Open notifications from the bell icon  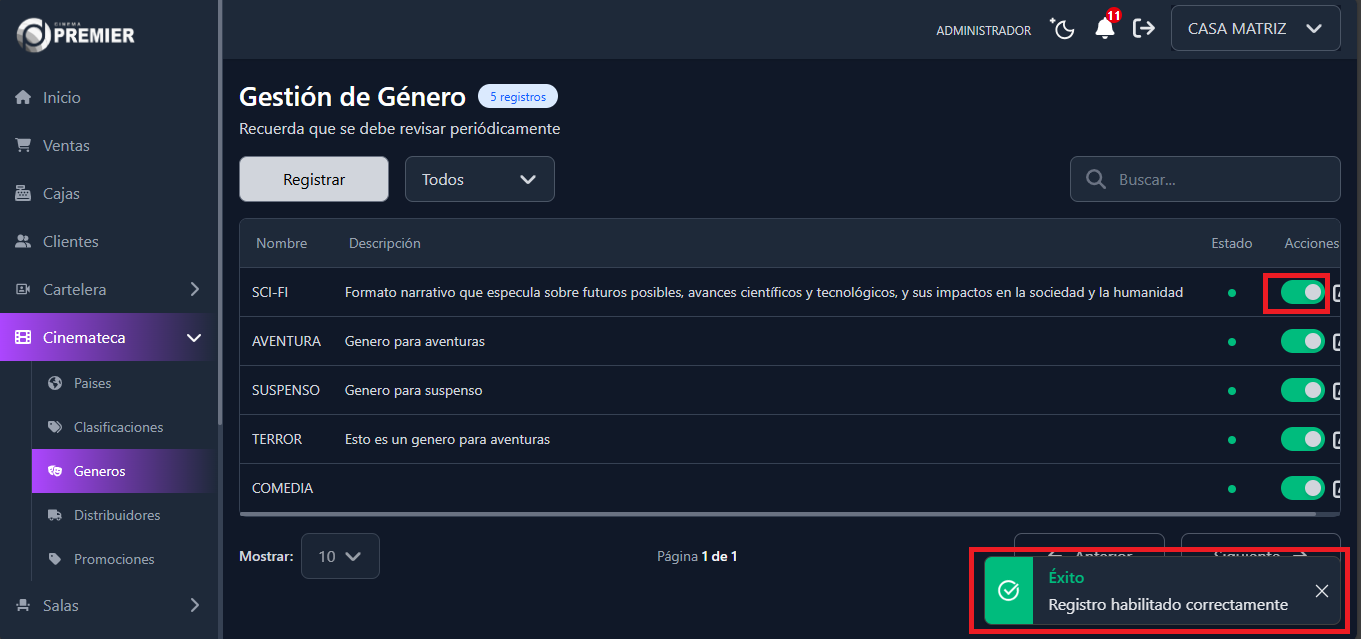point(1103,28)
